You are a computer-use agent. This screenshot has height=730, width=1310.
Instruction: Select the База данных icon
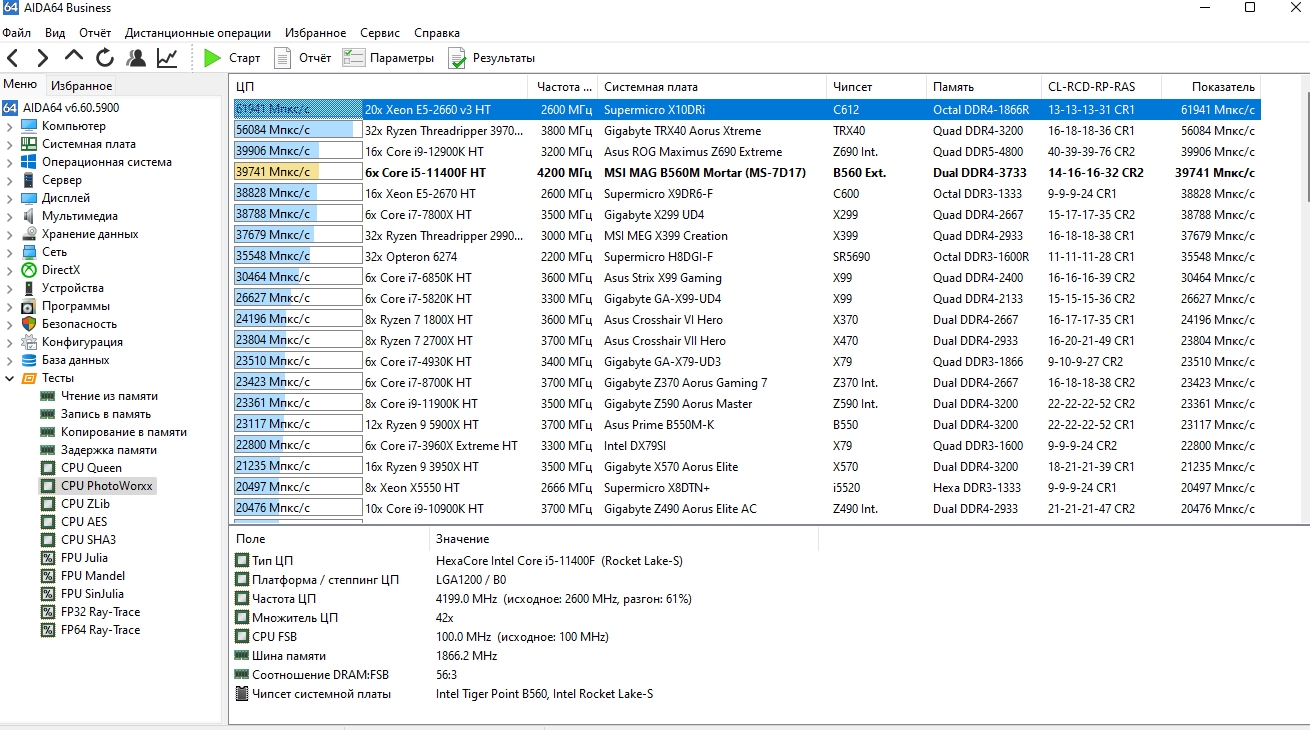point(29,360)
